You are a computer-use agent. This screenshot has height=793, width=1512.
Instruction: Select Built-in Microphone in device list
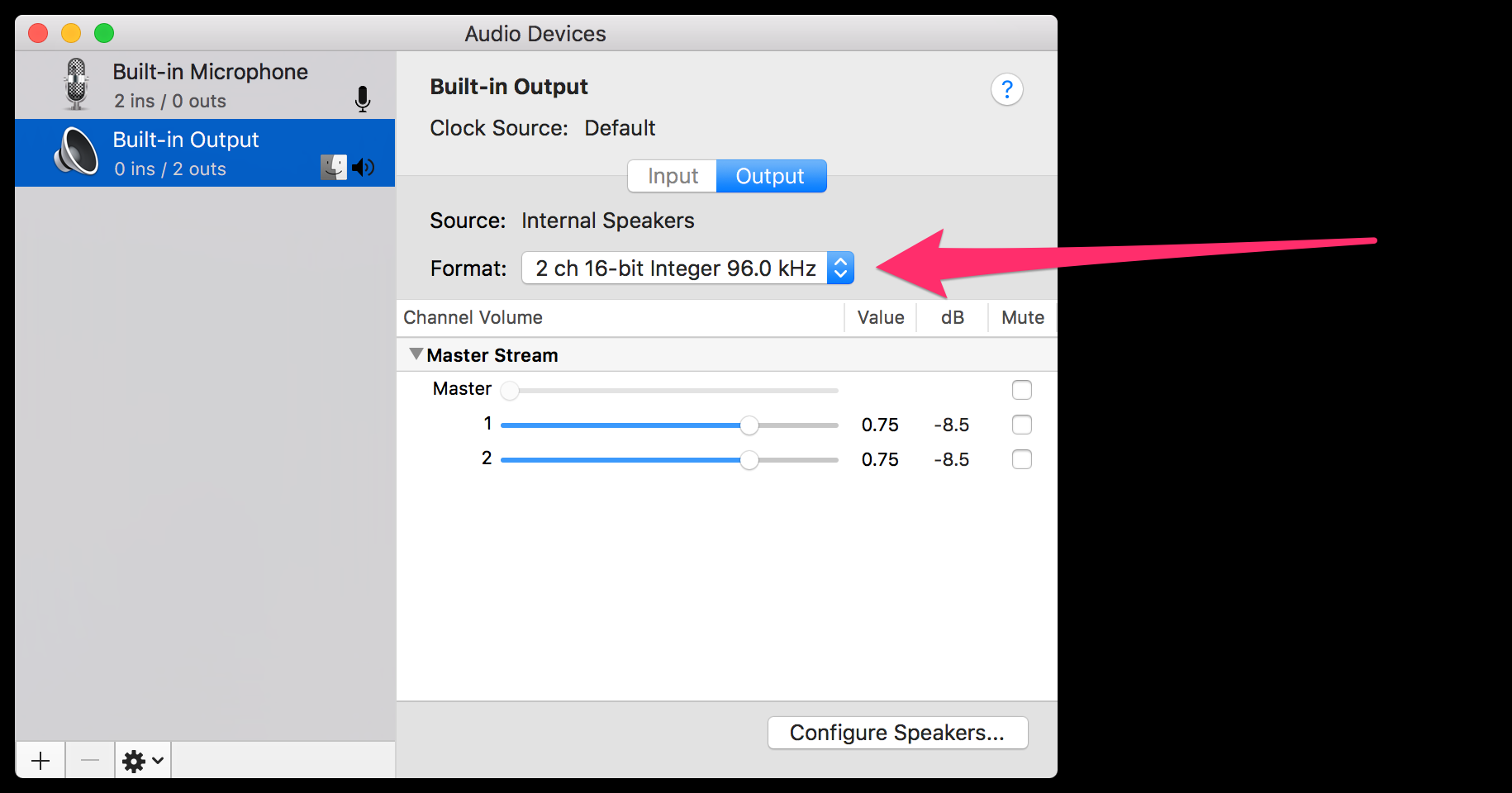(x=205, y=85)
